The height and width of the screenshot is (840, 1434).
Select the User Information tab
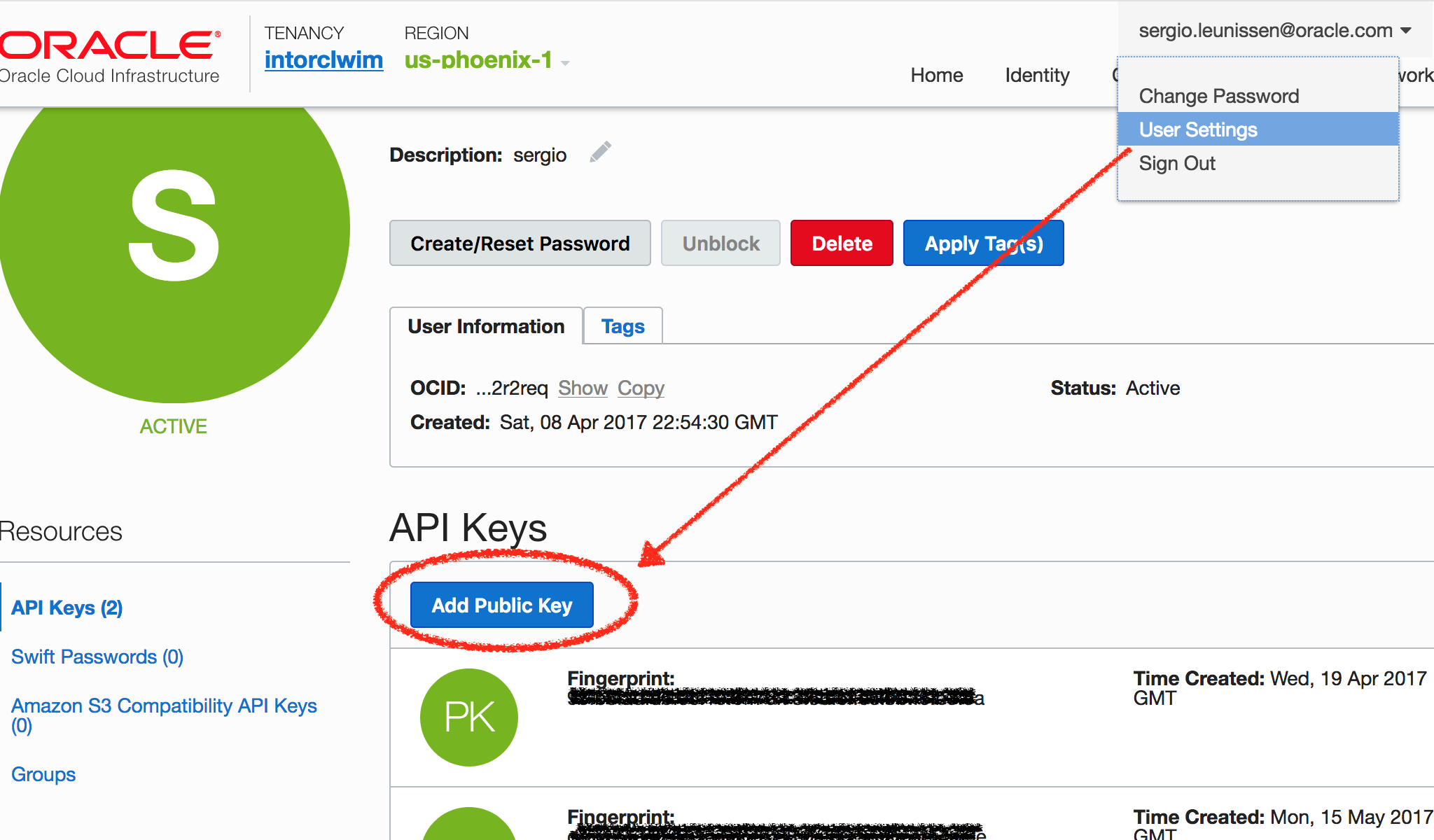(486, 326)
